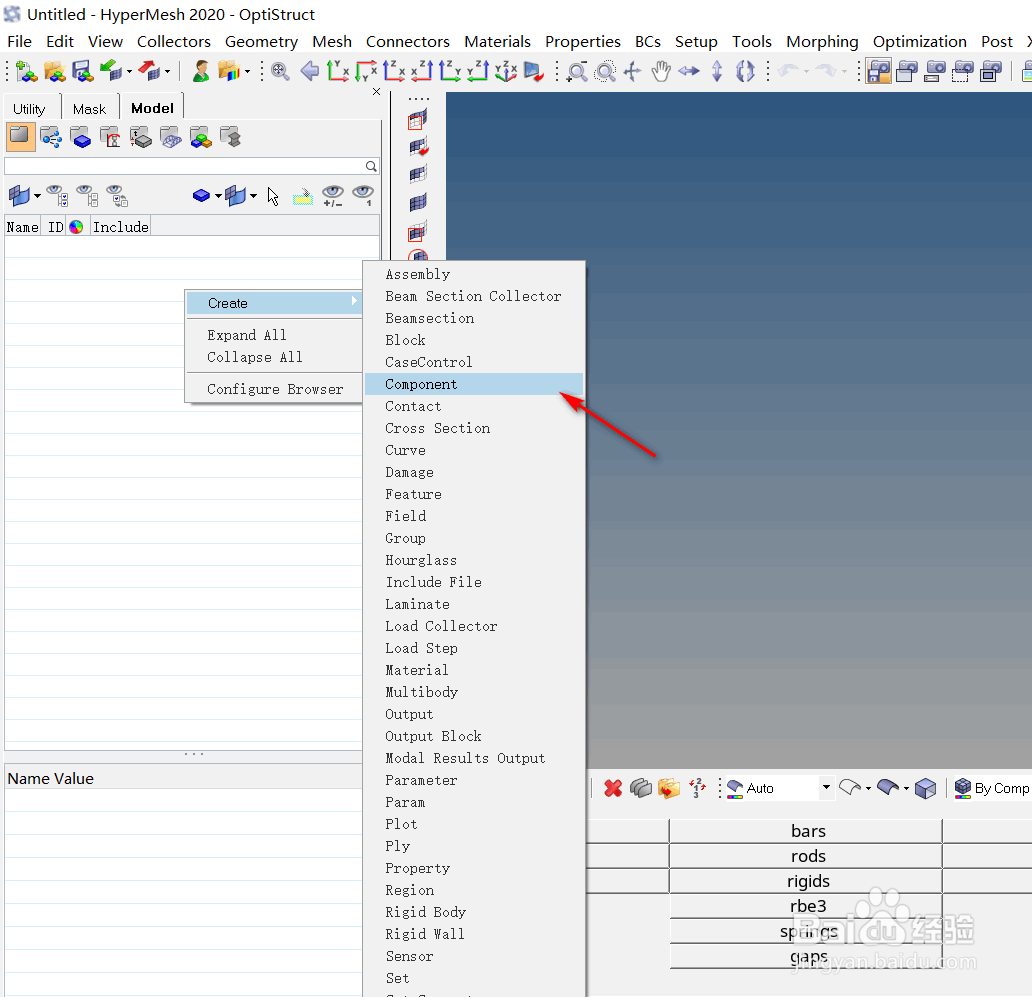The width and height of the screenshot is (1032, 997).
Task: Select the Component View browser icon
Action: point(80,138)
